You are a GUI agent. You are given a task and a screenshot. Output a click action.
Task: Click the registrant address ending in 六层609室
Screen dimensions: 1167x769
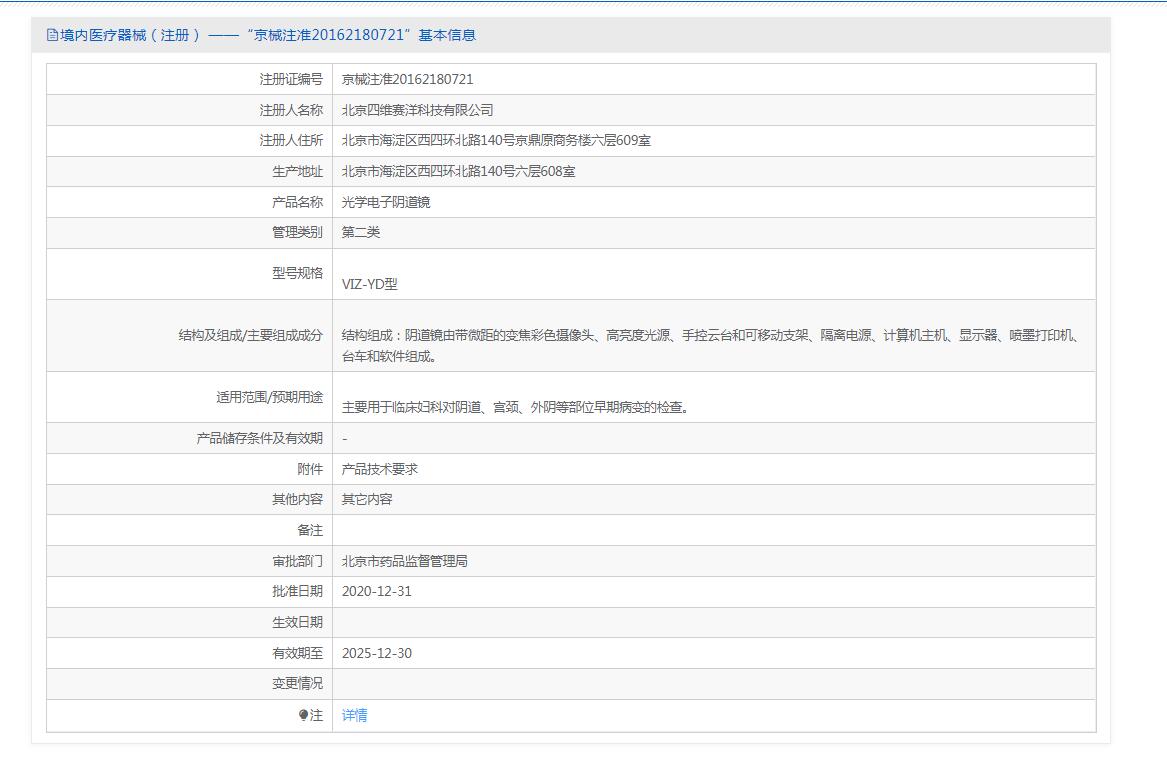pyautogui.click(x=496, y=141)
